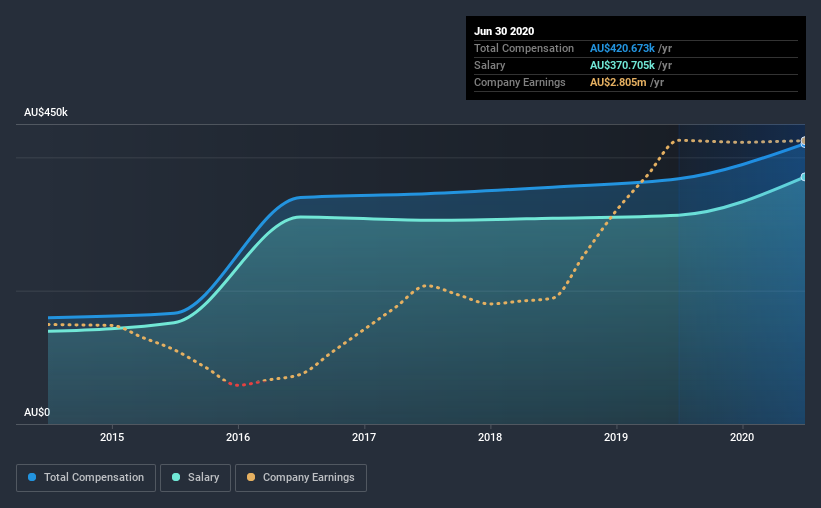Select the 2017 x-axis label
821x508 pixels.
tap(364, 437)
